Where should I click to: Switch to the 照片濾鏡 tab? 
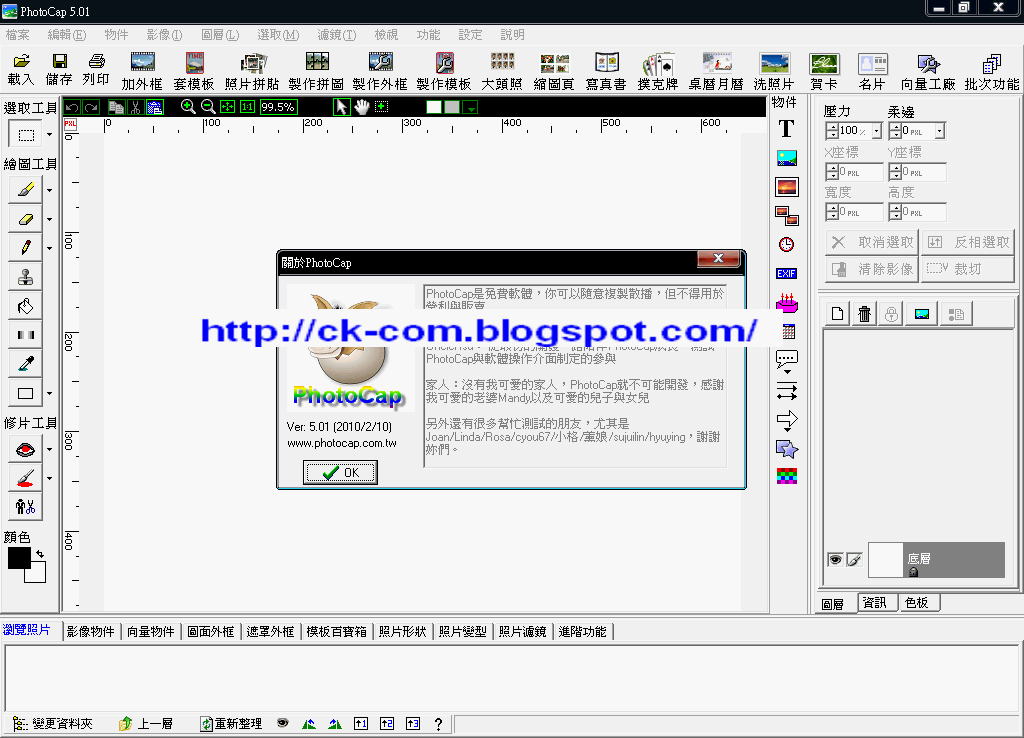click(522, 632)
